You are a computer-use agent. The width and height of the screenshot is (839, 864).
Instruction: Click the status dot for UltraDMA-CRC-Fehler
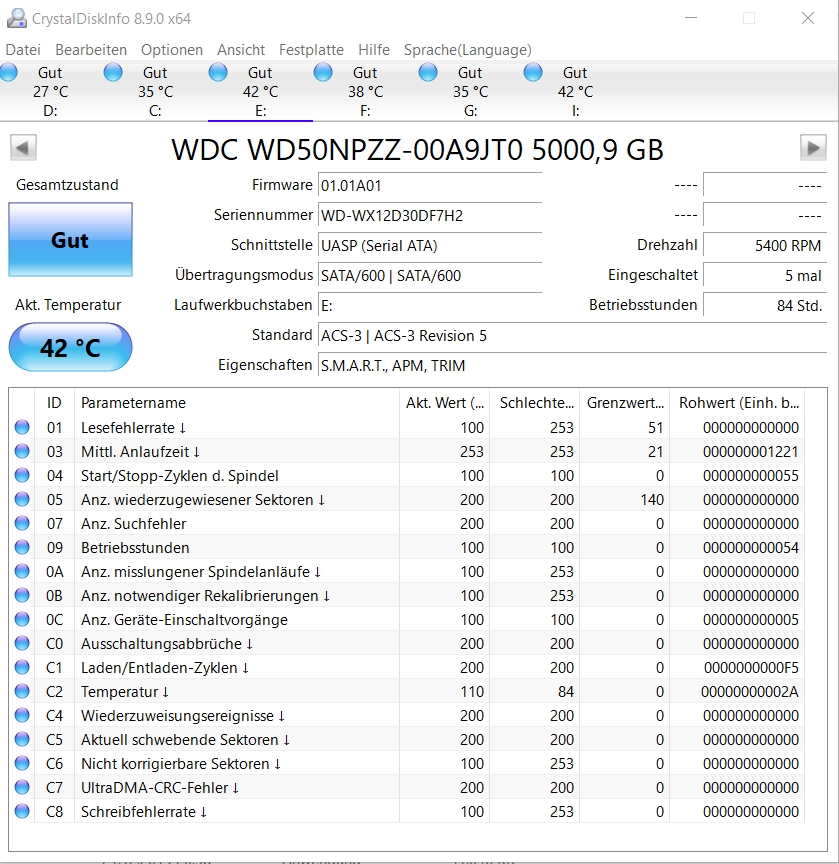click(22, 787)
